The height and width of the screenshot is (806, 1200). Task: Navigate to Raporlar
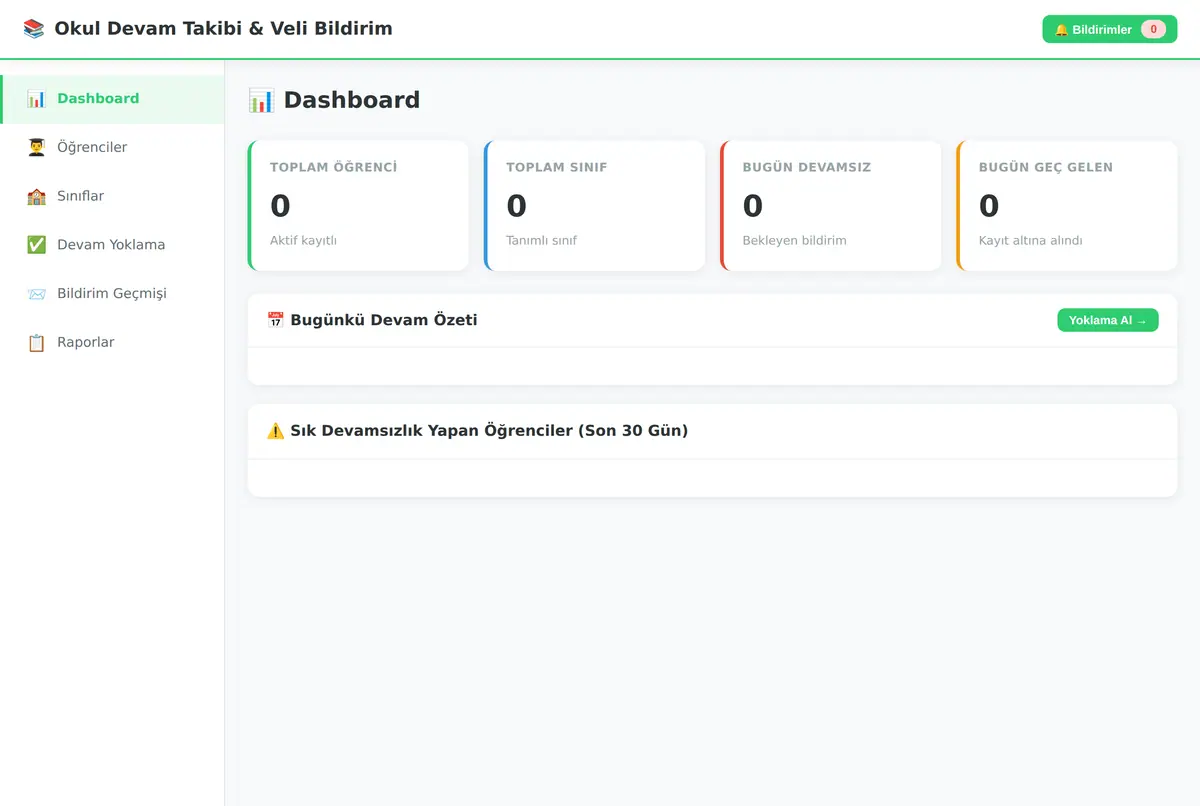click(x=112, y=343)
